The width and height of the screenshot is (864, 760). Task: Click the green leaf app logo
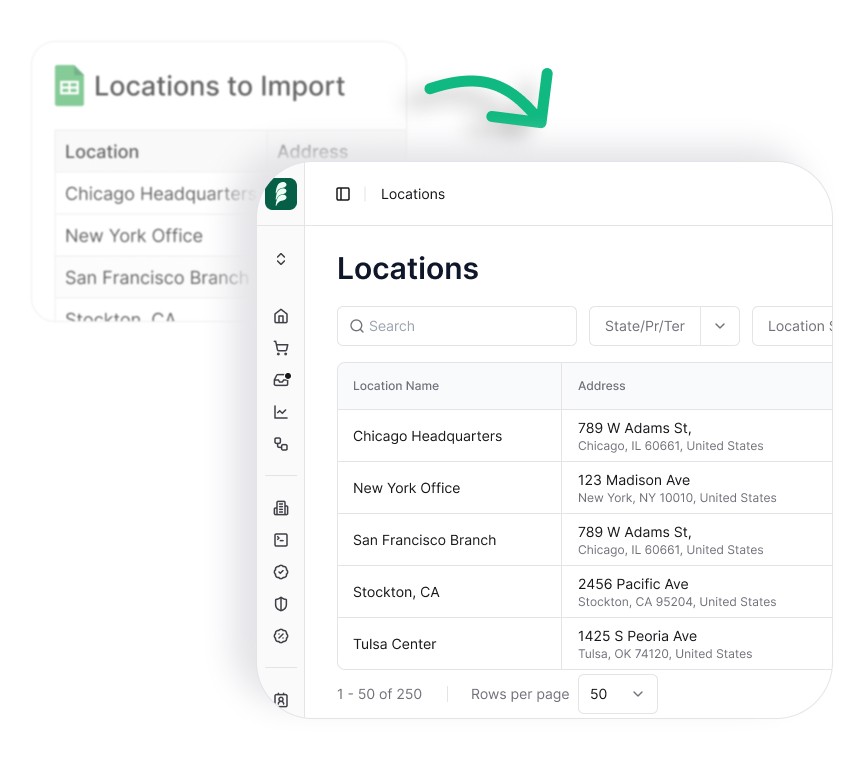pos(281,194)
